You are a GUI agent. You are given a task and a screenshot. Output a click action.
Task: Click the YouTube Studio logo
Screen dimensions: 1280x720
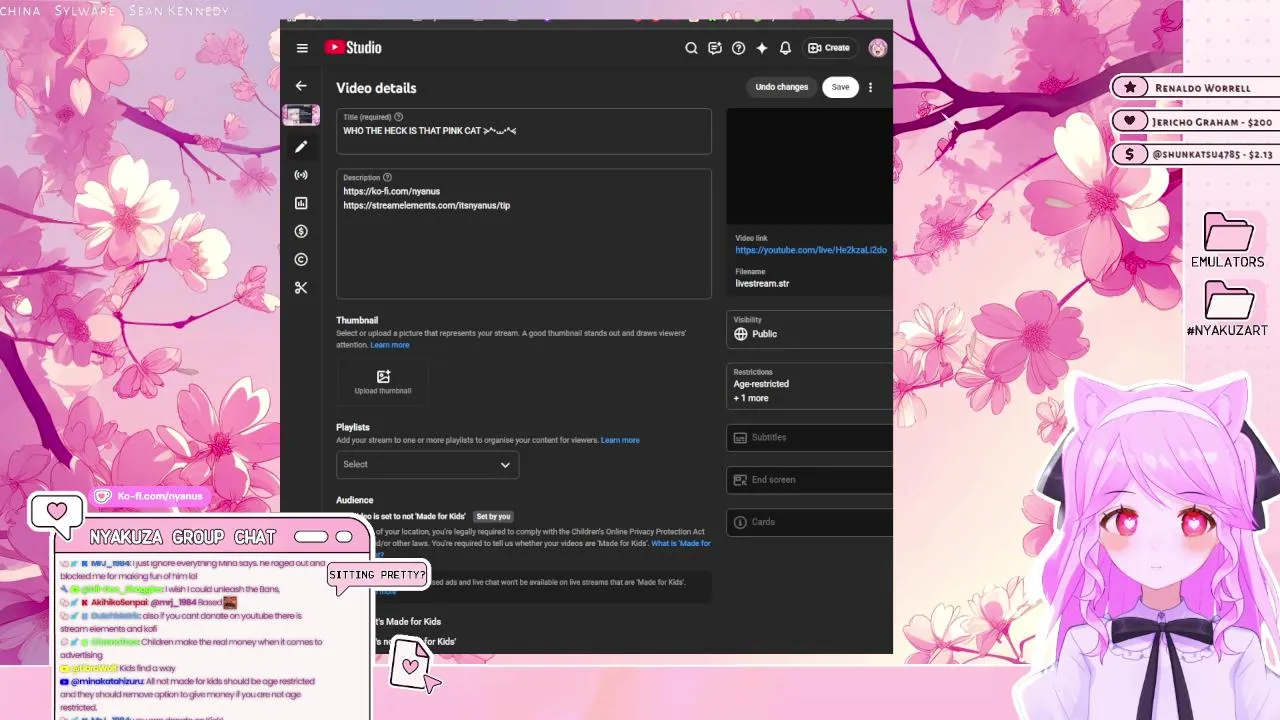pyautogui.click(x=352, y=48)
